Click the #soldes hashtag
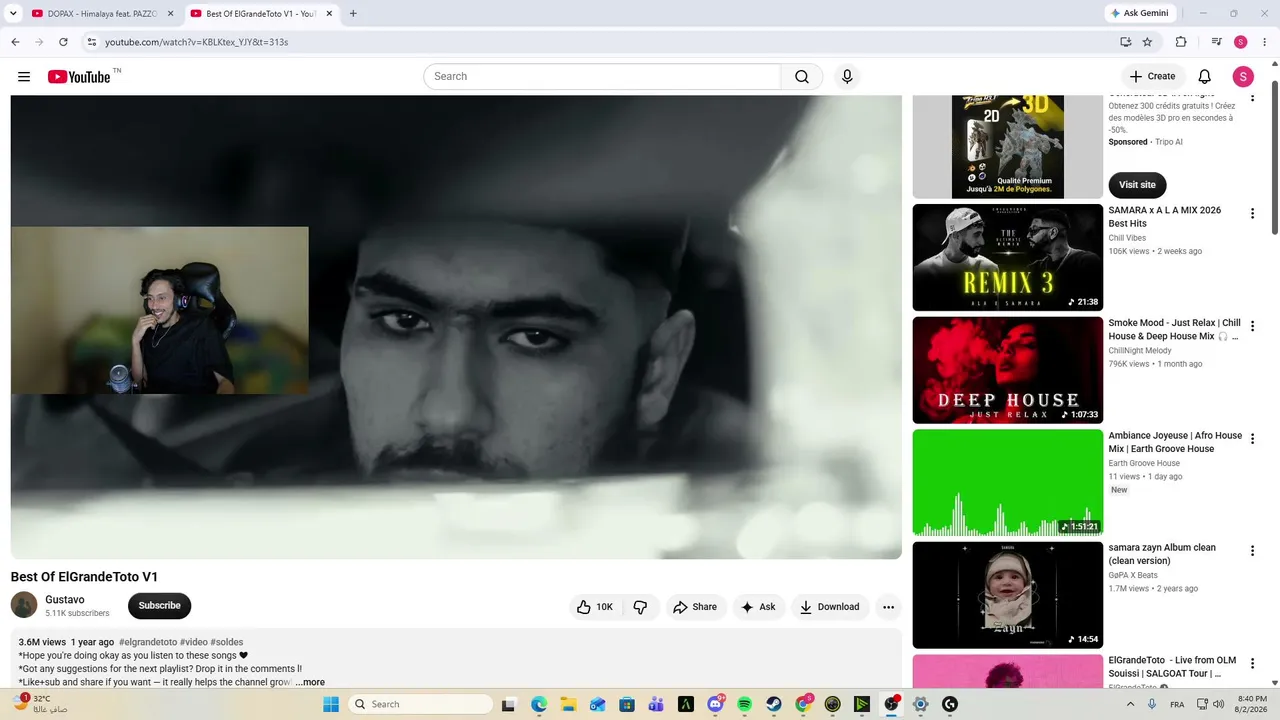This screenshot has height=720, width=1280. coord(227,642)
